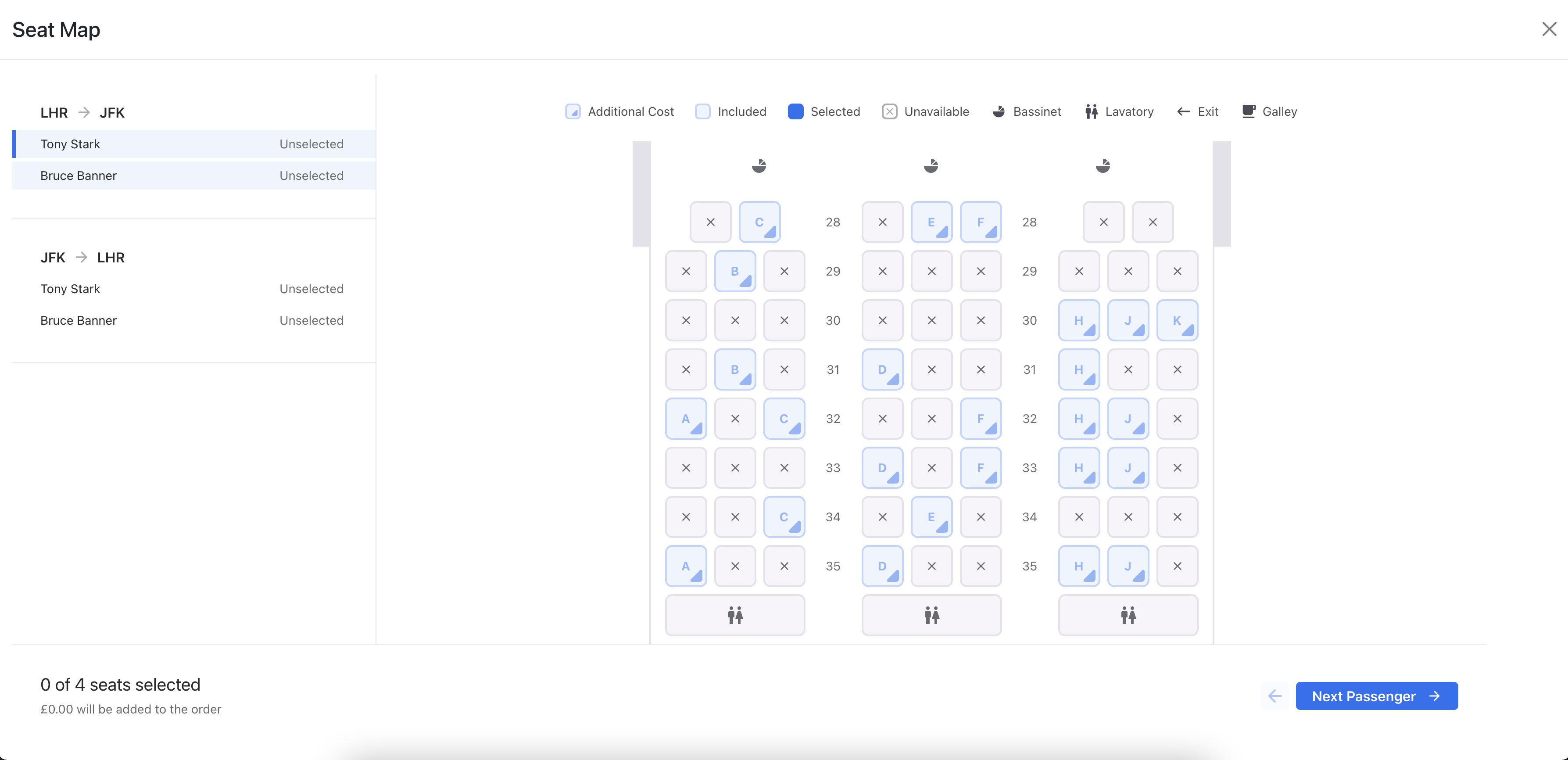Select seat 35J in right block
The width and height of the screenshot is (1568, 760).
(1128, 566)
